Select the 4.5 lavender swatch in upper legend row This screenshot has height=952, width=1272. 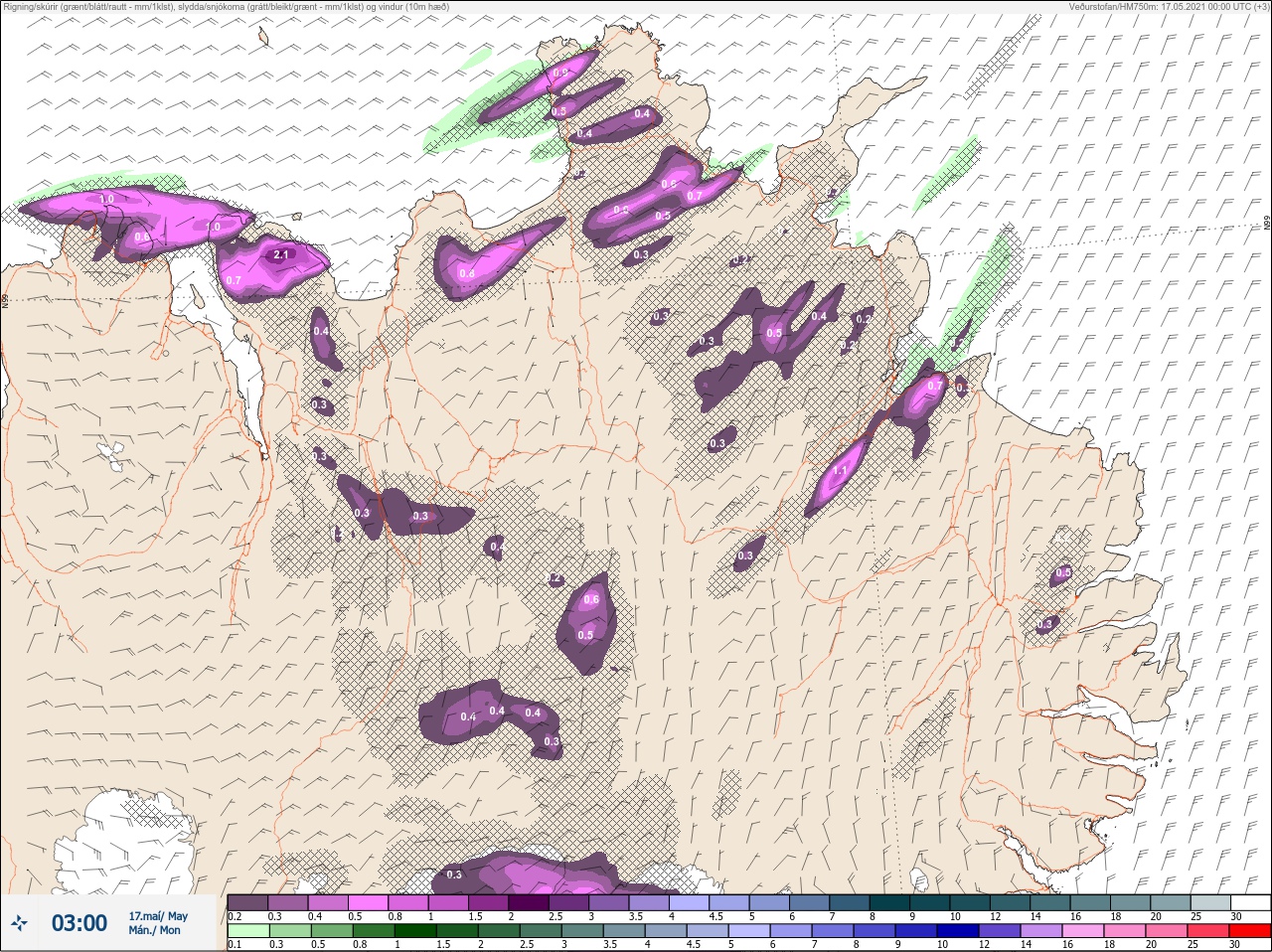728,902
